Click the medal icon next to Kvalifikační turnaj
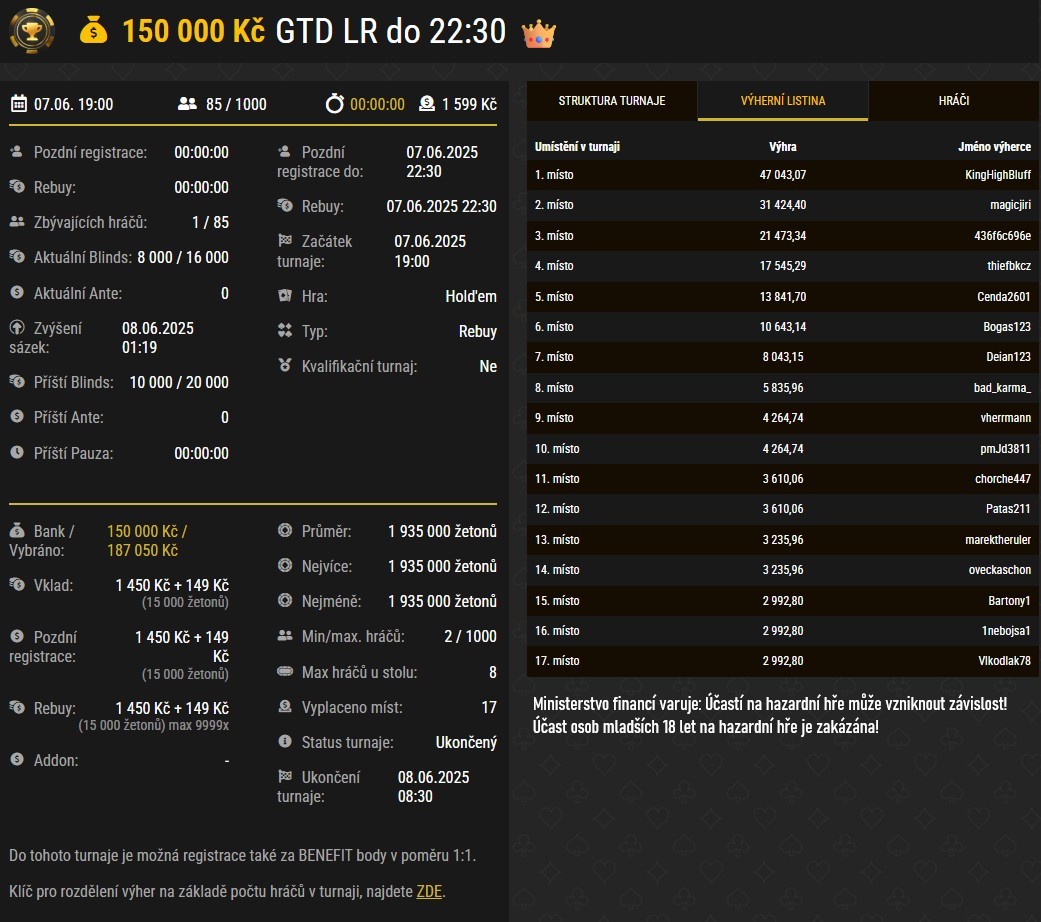 tap(285, 366)
